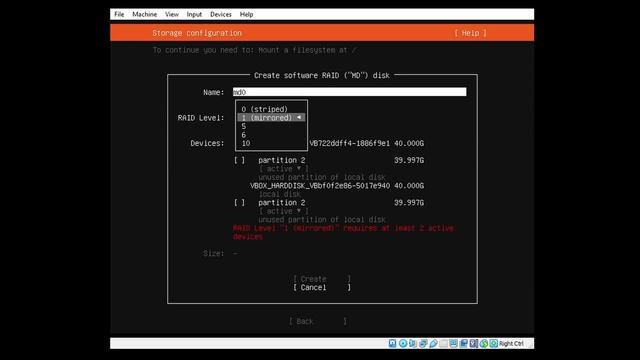
Task: Click the network adapter status icon
Action: [423, 343]
